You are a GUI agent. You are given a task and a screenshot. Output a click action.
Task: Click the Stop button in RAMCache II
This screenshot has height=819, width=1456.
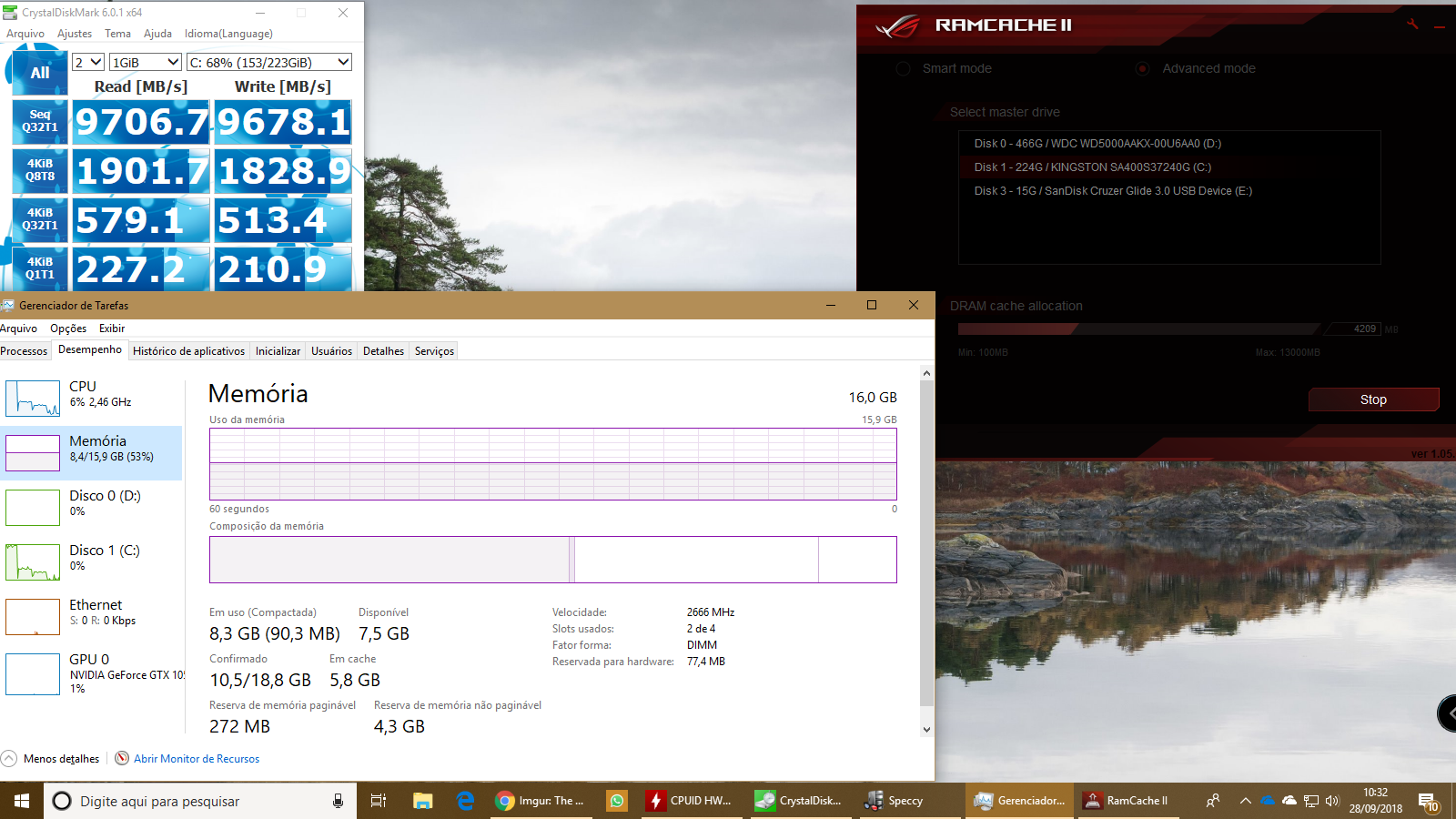tap(1373, 399)
